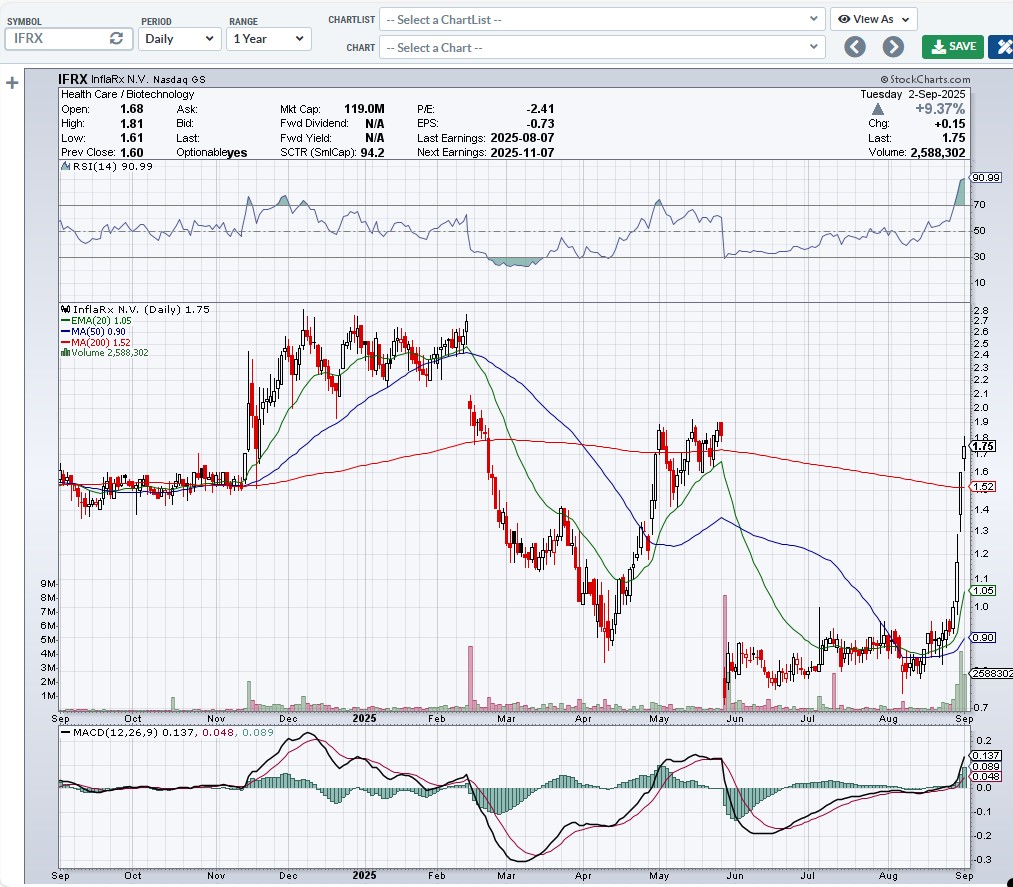
Task: Open the Range dropdown showing 1 Year
Action: 269,39
